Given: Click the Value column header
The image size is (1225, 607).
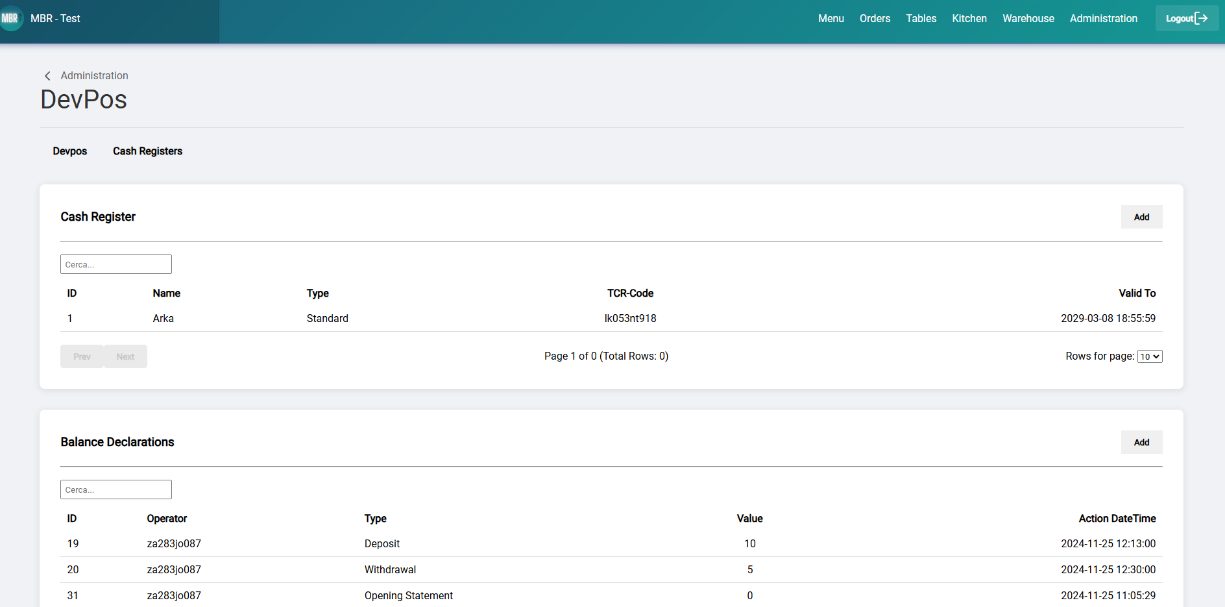Looking at the screenshot, I should point(750,518).
